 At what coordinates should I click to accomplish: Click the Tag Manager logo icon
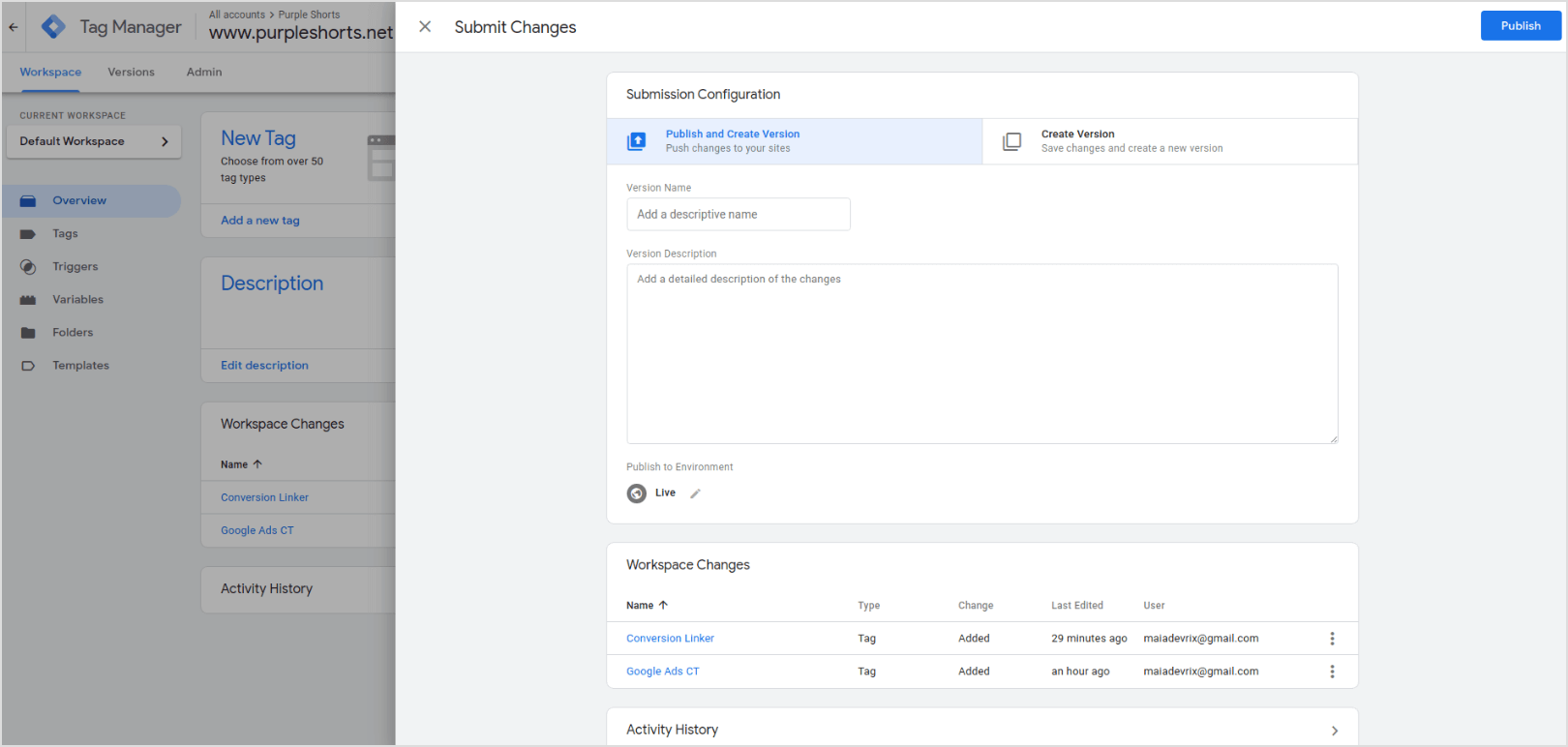pyautogui.click(x=54, y=27)
